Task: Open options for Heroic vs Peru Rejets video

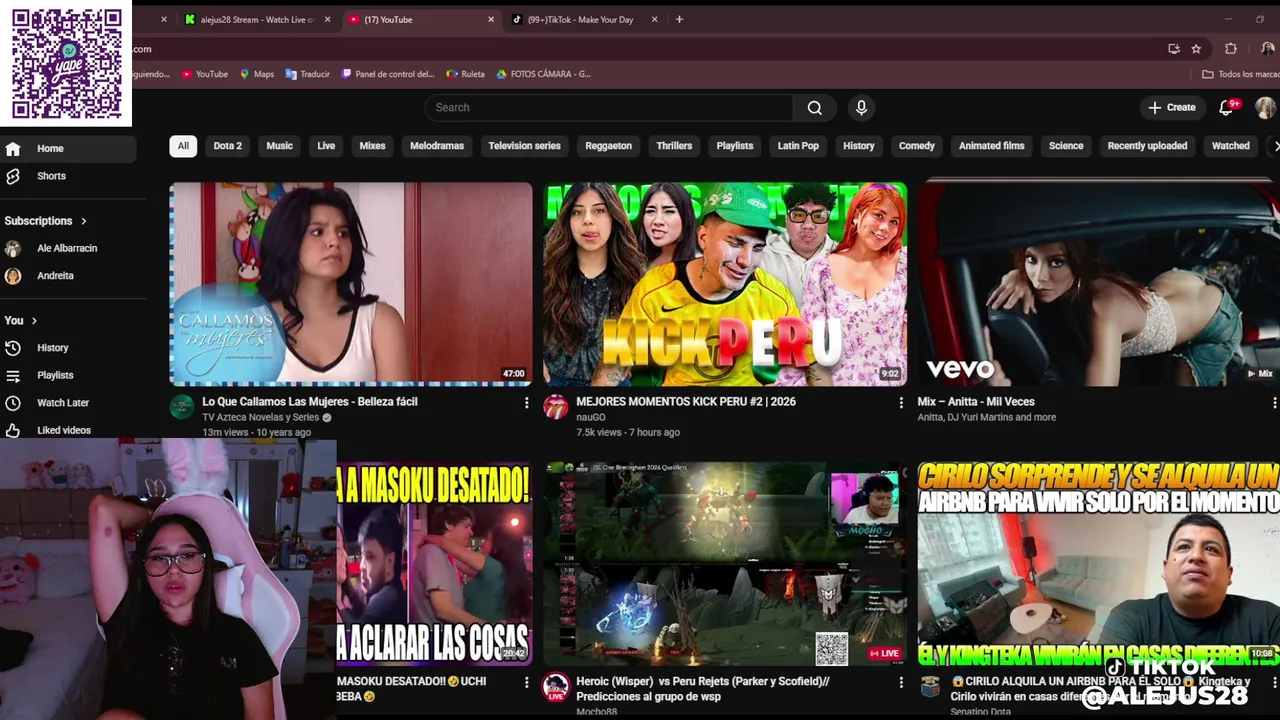Action: point(900,682)
